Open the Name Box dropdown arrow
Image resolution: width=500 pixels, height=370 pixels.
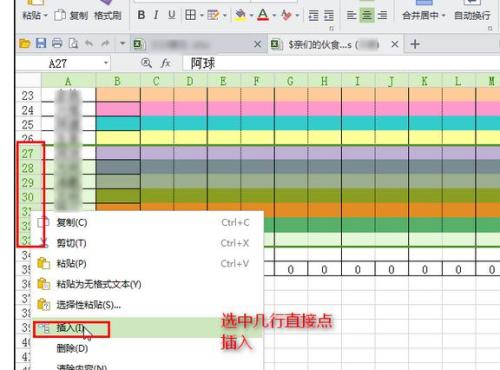(106, 63)
